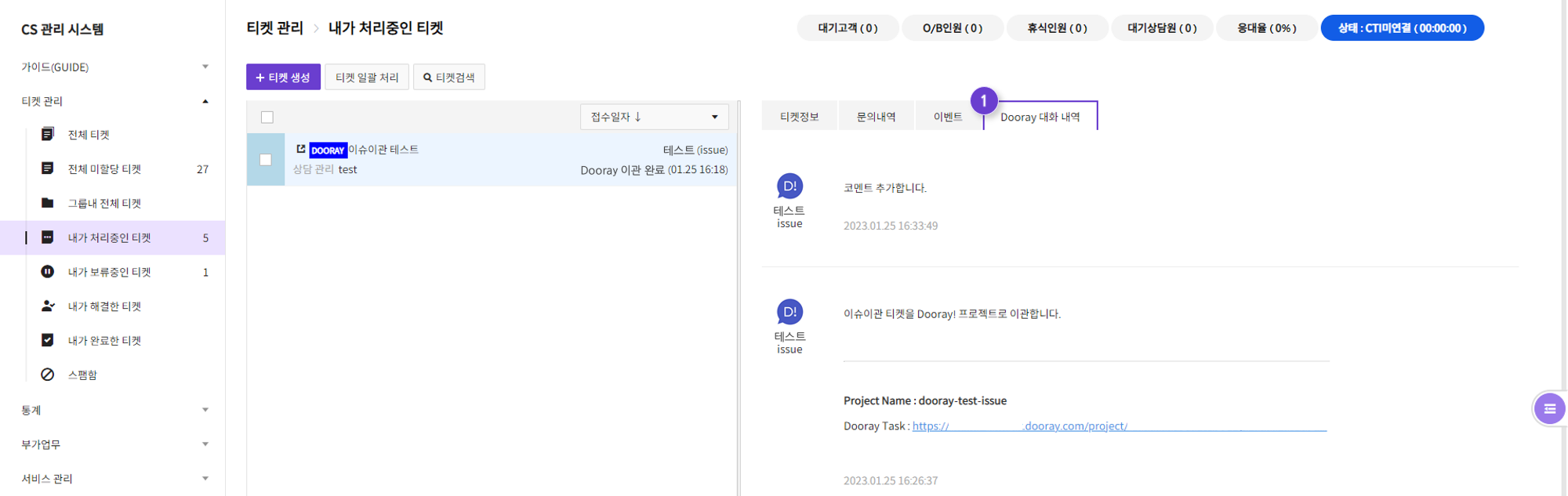Image resolution: width=1568 pixels, height=496 pixels.
Task: Switch to the 문의내역 tab
Action: tap(876, 116)
